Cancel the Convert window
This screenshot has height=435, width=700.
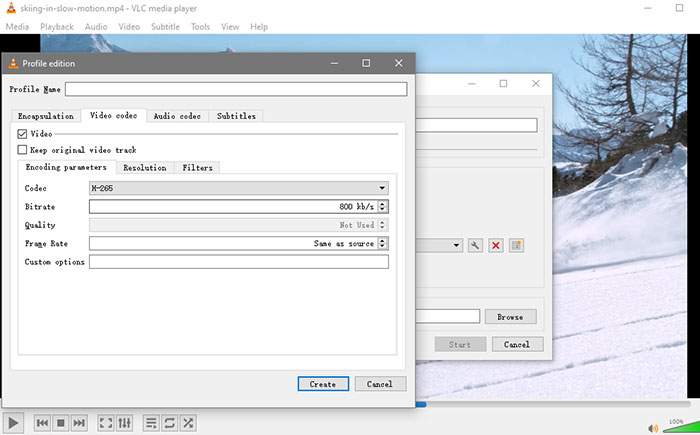517,344
